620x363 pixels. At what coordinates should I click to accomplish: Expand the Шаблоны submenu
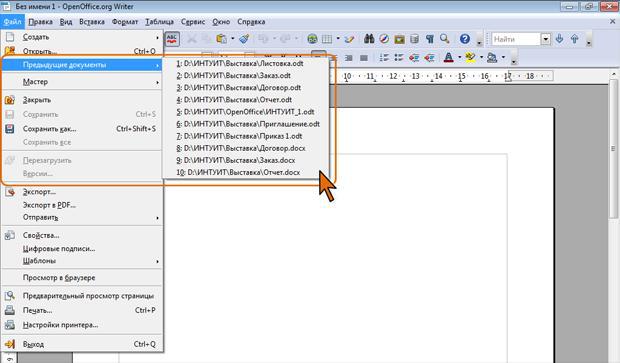click(x=82, y=261)
